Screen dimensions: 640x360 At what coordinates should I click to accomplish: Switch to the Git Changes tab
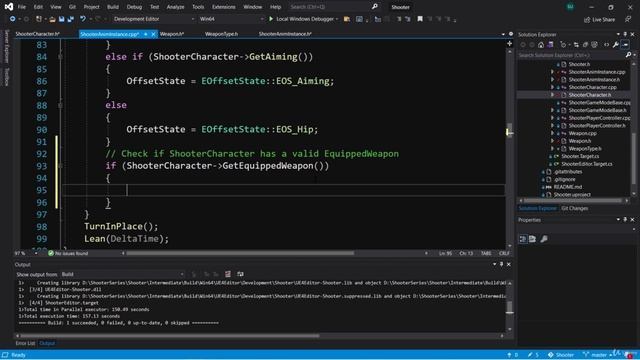(x=575, y=208)
